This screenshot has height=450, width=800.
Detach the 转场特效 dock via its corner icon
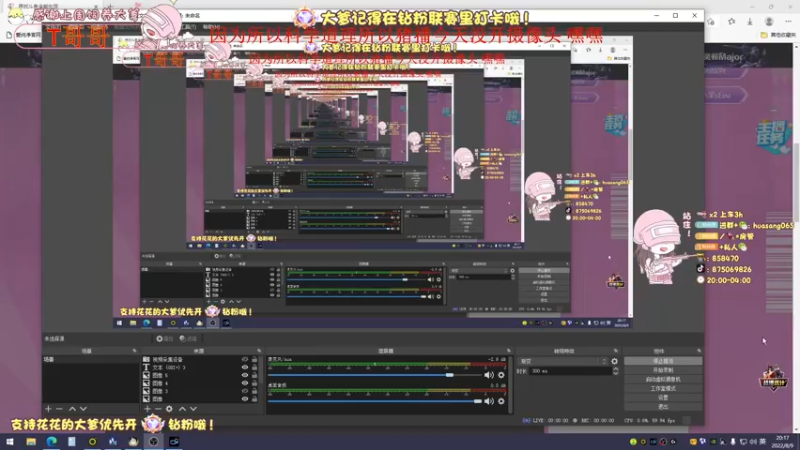tap(616, 351)
